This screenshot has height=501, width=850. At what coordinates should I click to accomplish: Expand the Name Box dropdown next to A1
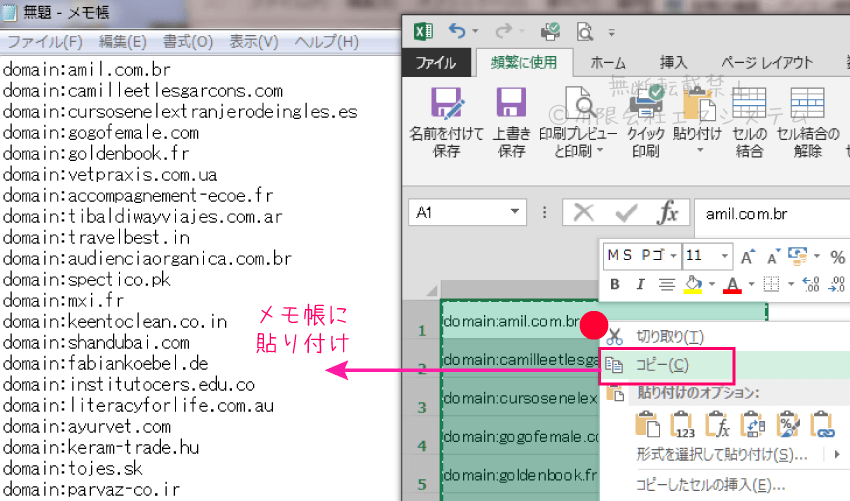(514, 212)
